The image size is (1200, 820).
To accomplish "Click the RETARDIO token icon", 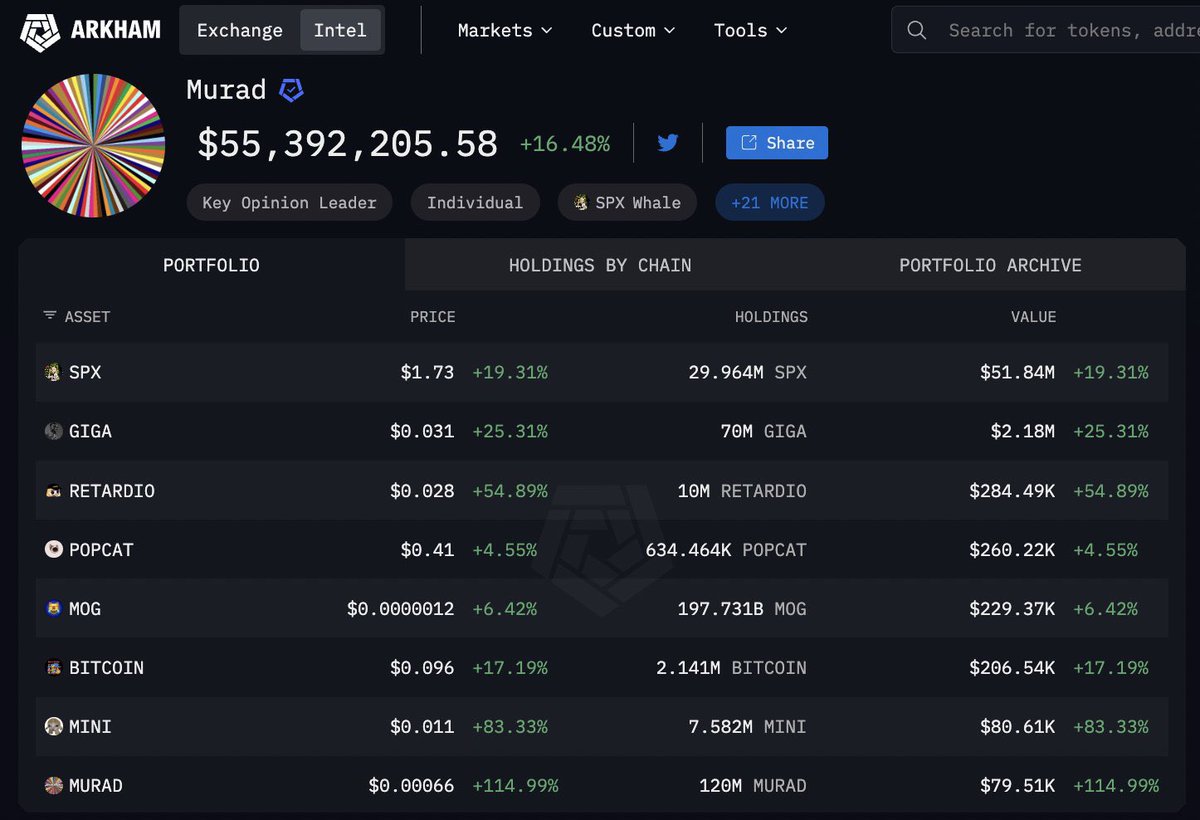I will coord(54,491).
